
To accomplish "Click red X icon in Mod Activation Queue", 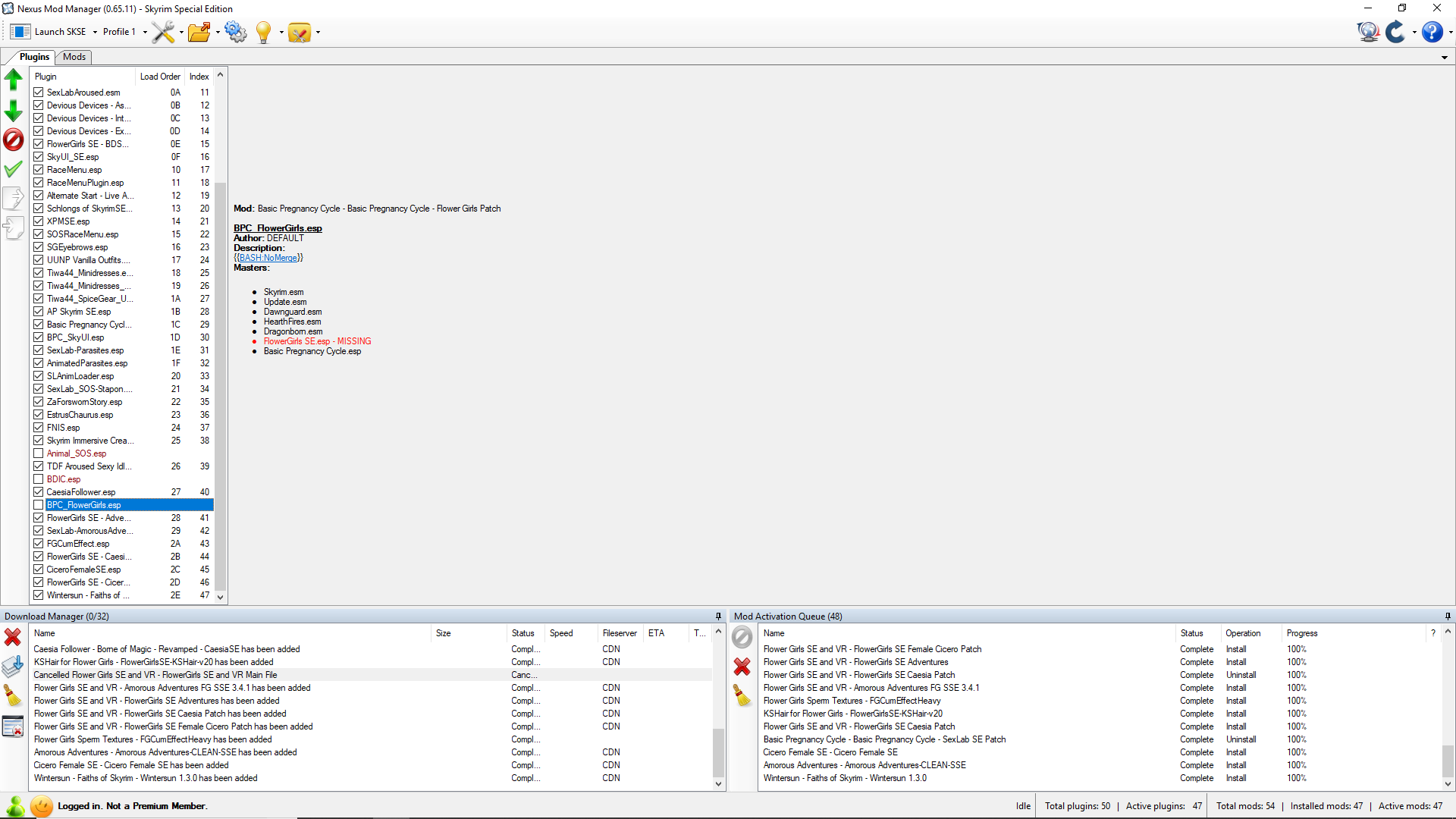I will [x=742, y=667].
